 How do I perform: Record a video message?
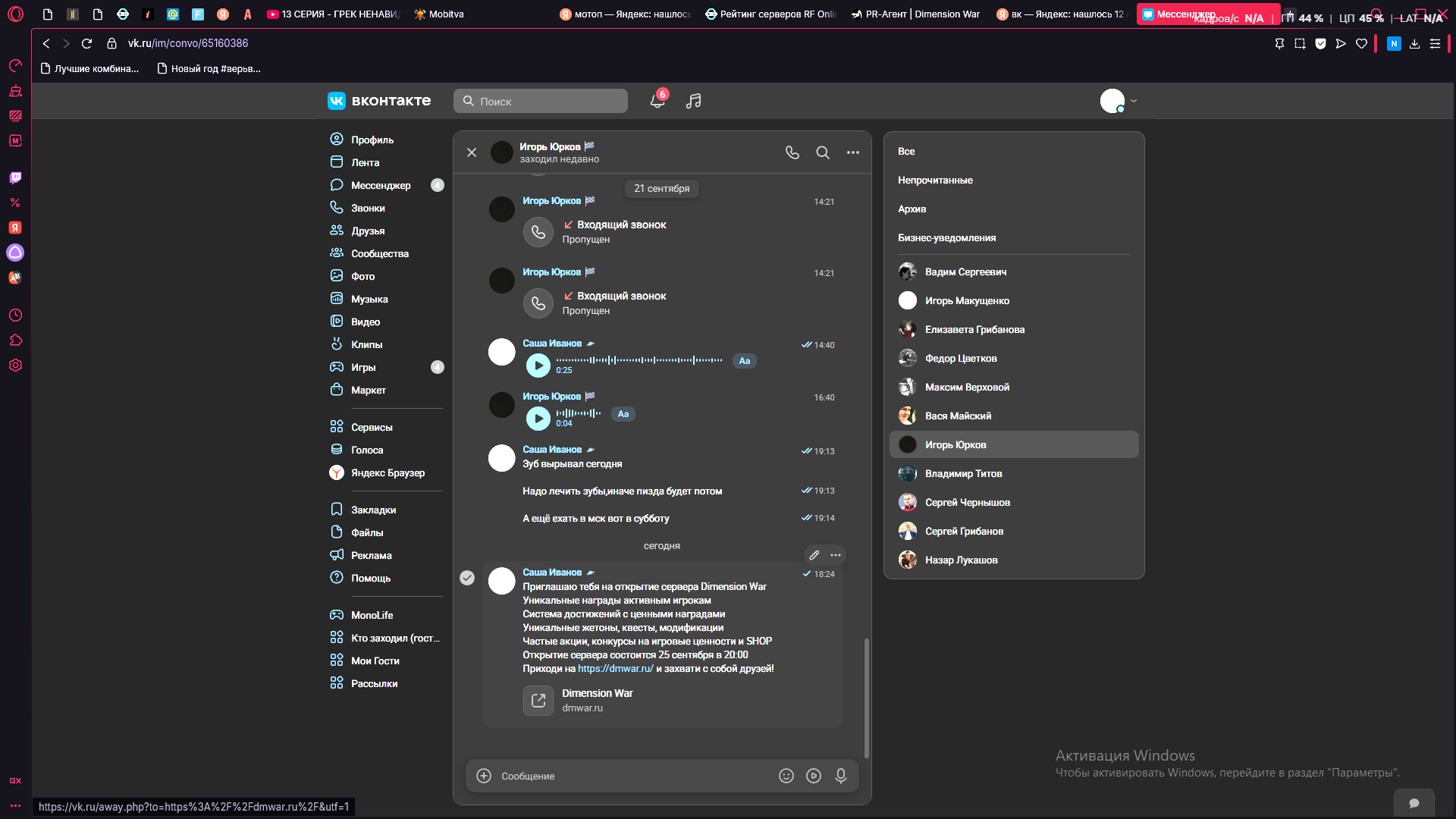[814, 776]
